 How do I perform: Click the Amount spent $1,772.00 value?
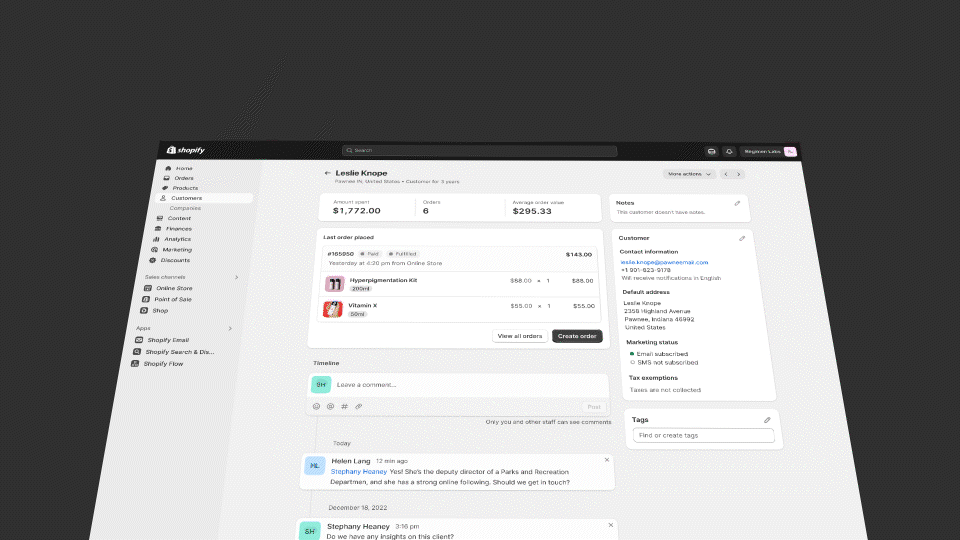click(357, 211)
